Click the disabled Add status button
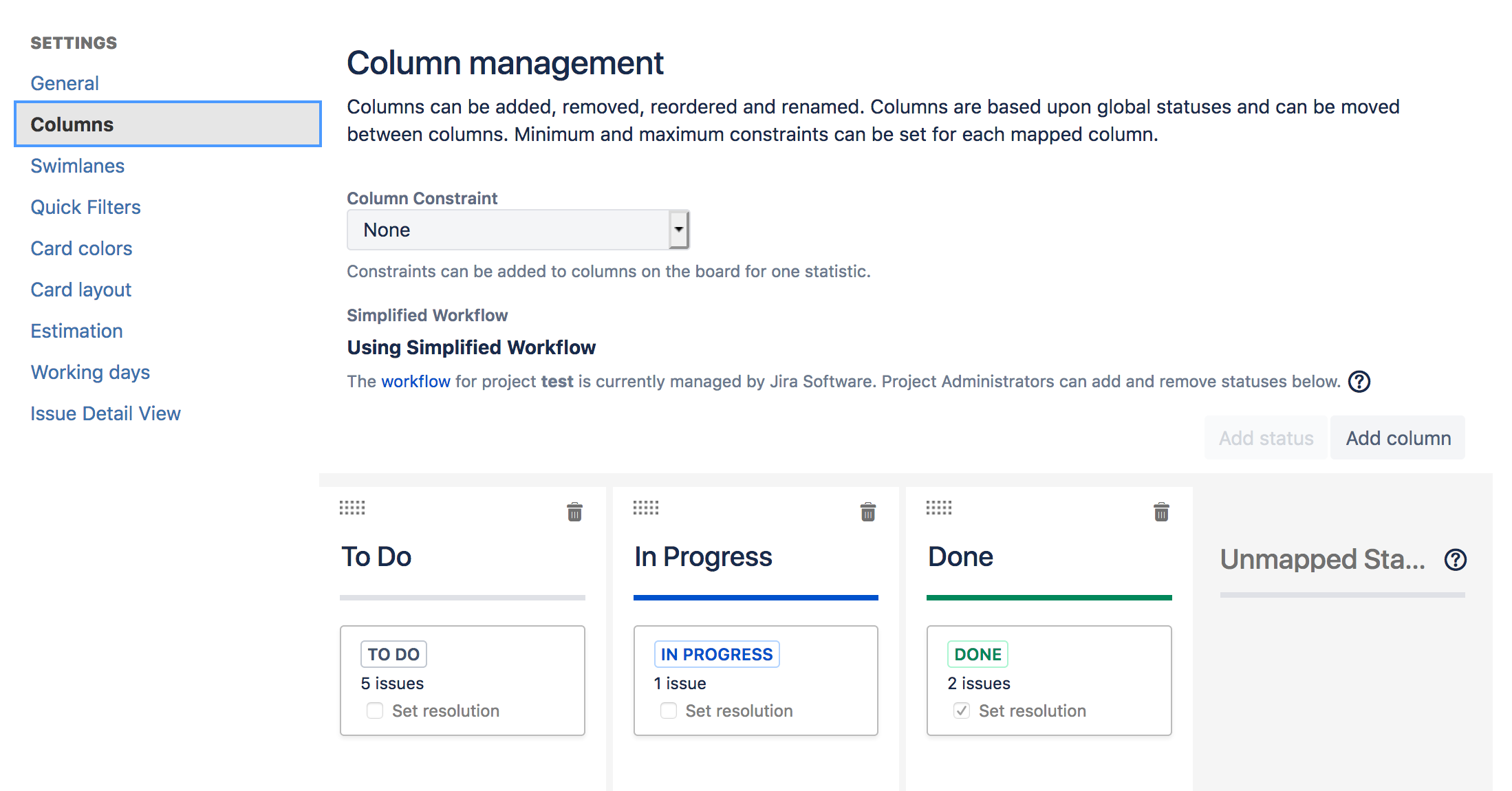 (x=1265, y=437)
